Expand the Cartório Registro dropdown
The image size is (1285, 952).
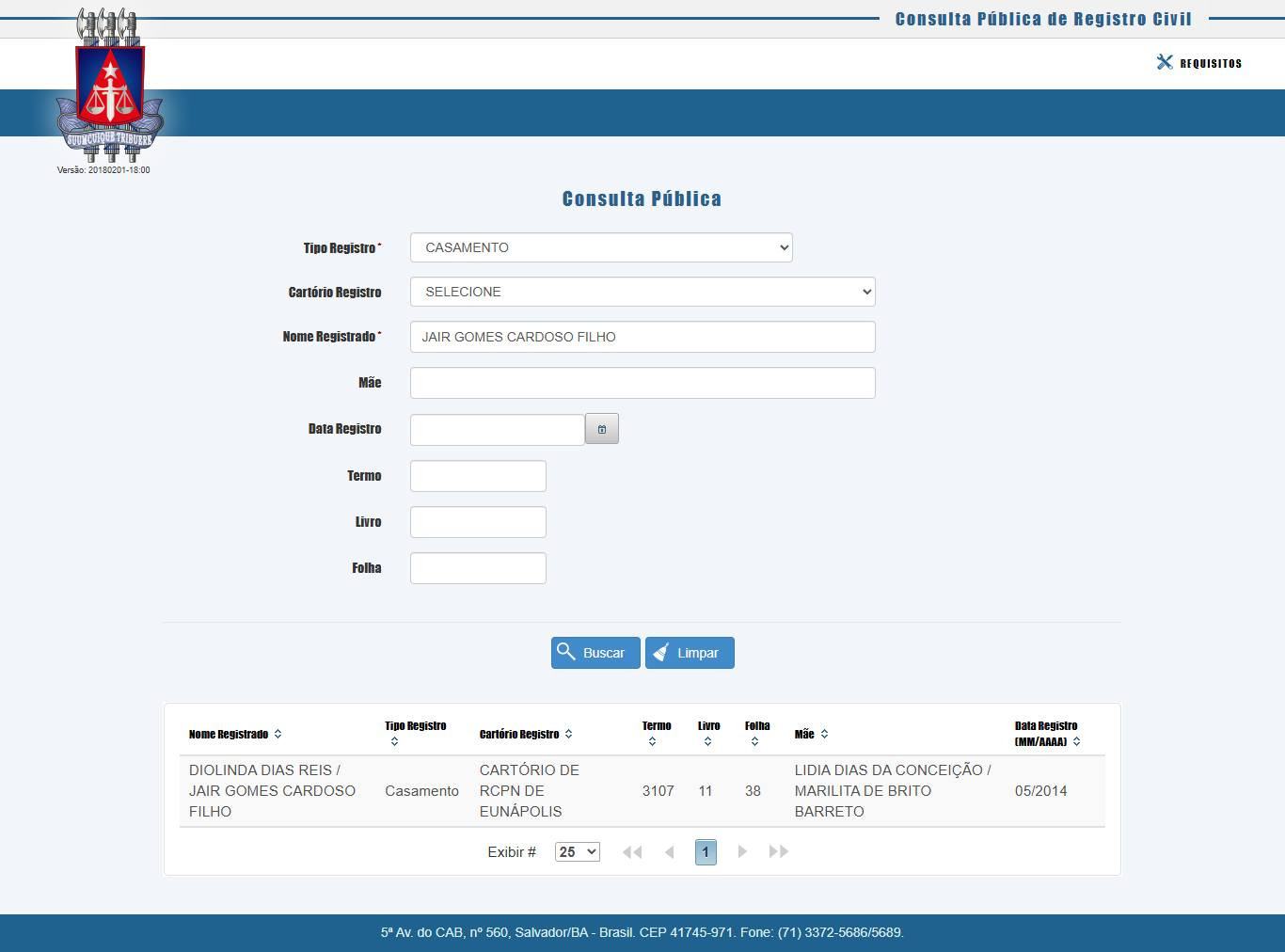coord(642,292)
